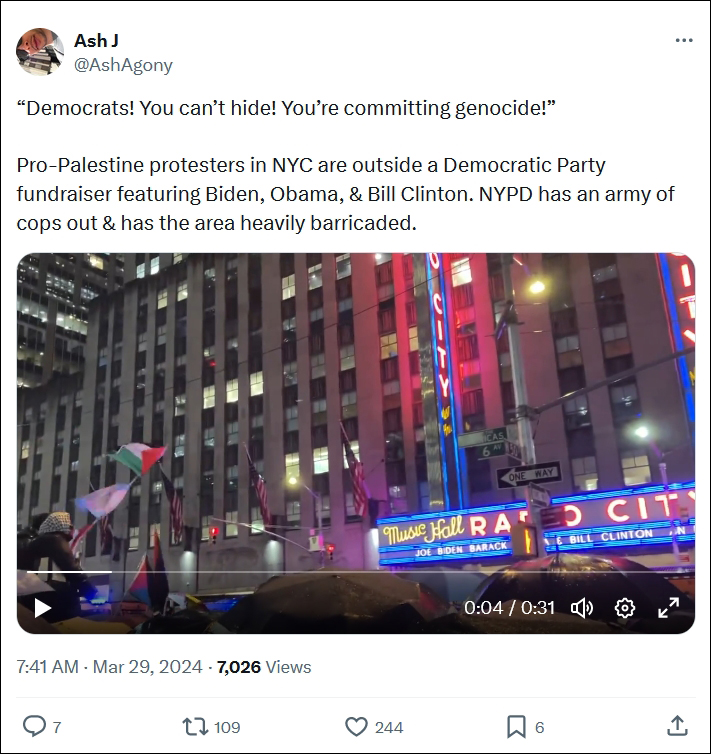This screenshot has width=711, height=754.
Task: Open the @AshAgony handle link
Action: [123, 65]
